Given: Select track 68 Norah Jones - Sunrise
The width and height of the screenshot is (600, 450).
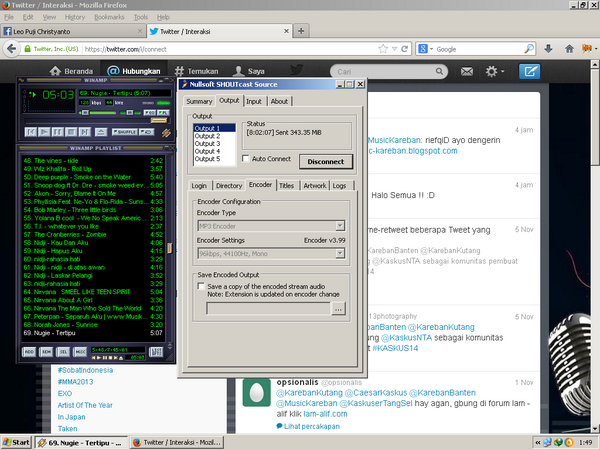Looking at the screenshot, I should click(x=93, y=325).
